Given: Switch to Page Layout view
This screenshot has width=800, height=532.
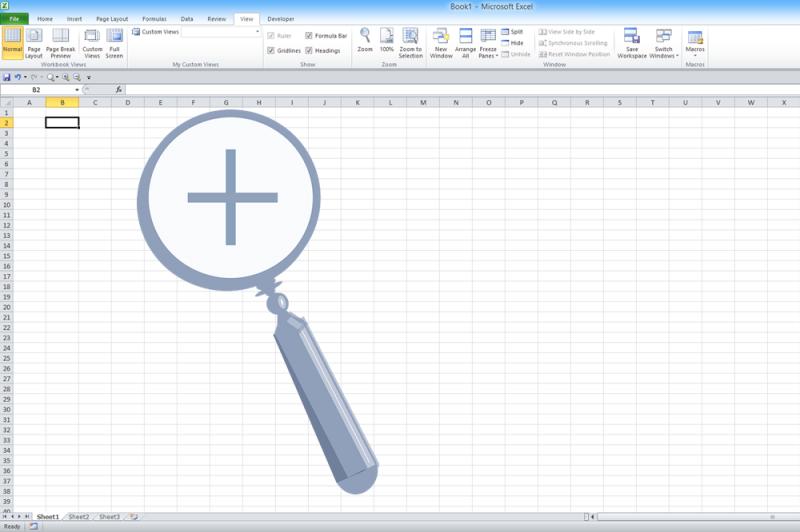Looking at the screenshot, I should [34, 43].
